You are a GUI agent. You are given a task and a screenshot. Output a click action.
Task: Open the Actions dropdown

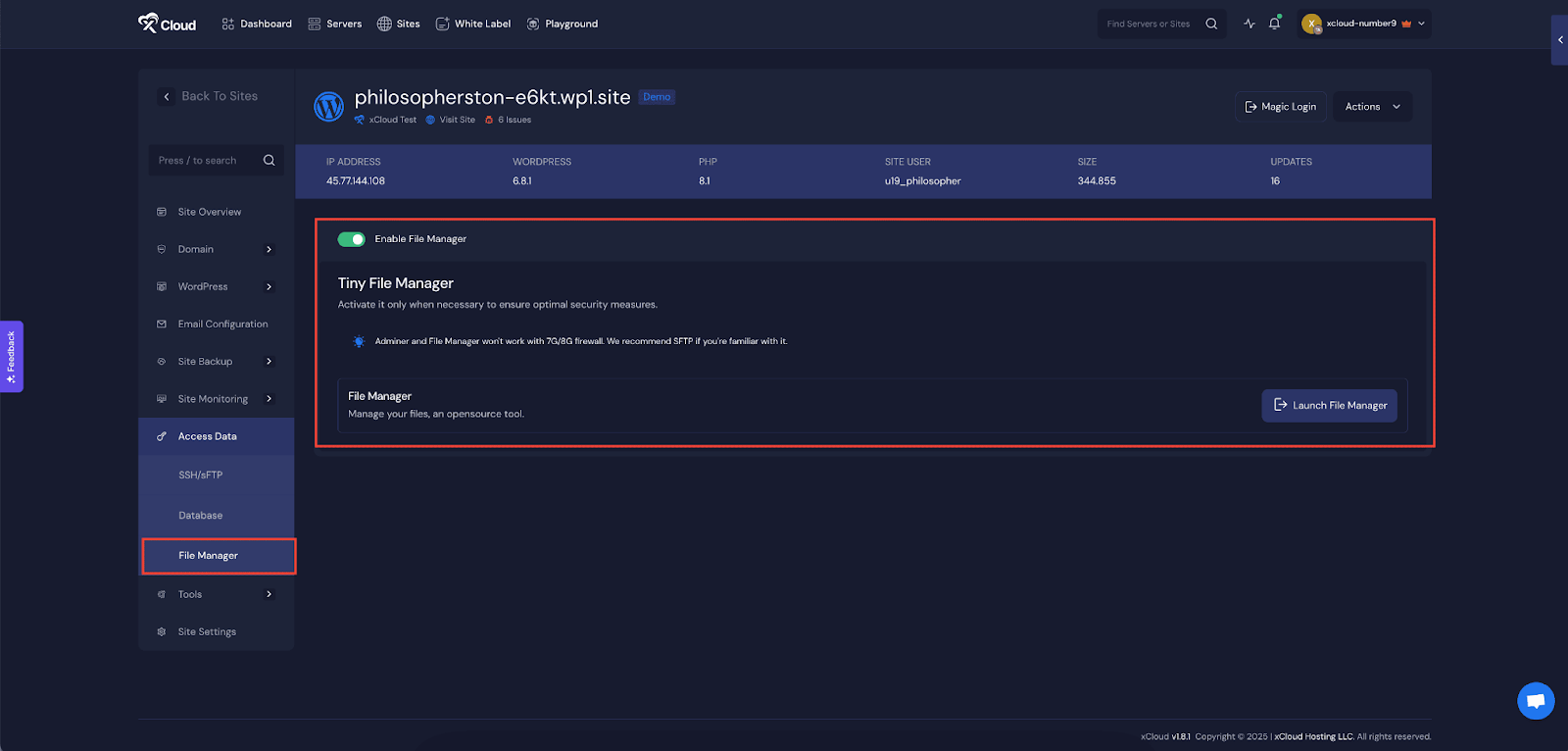click(x=1372, y=107)
